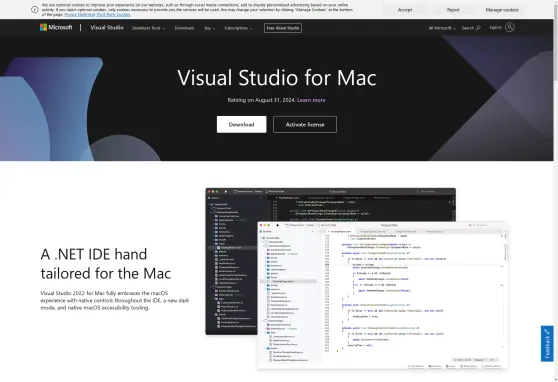
Task: Open the All Microsoft menu
Action: [x=442, y=28]
